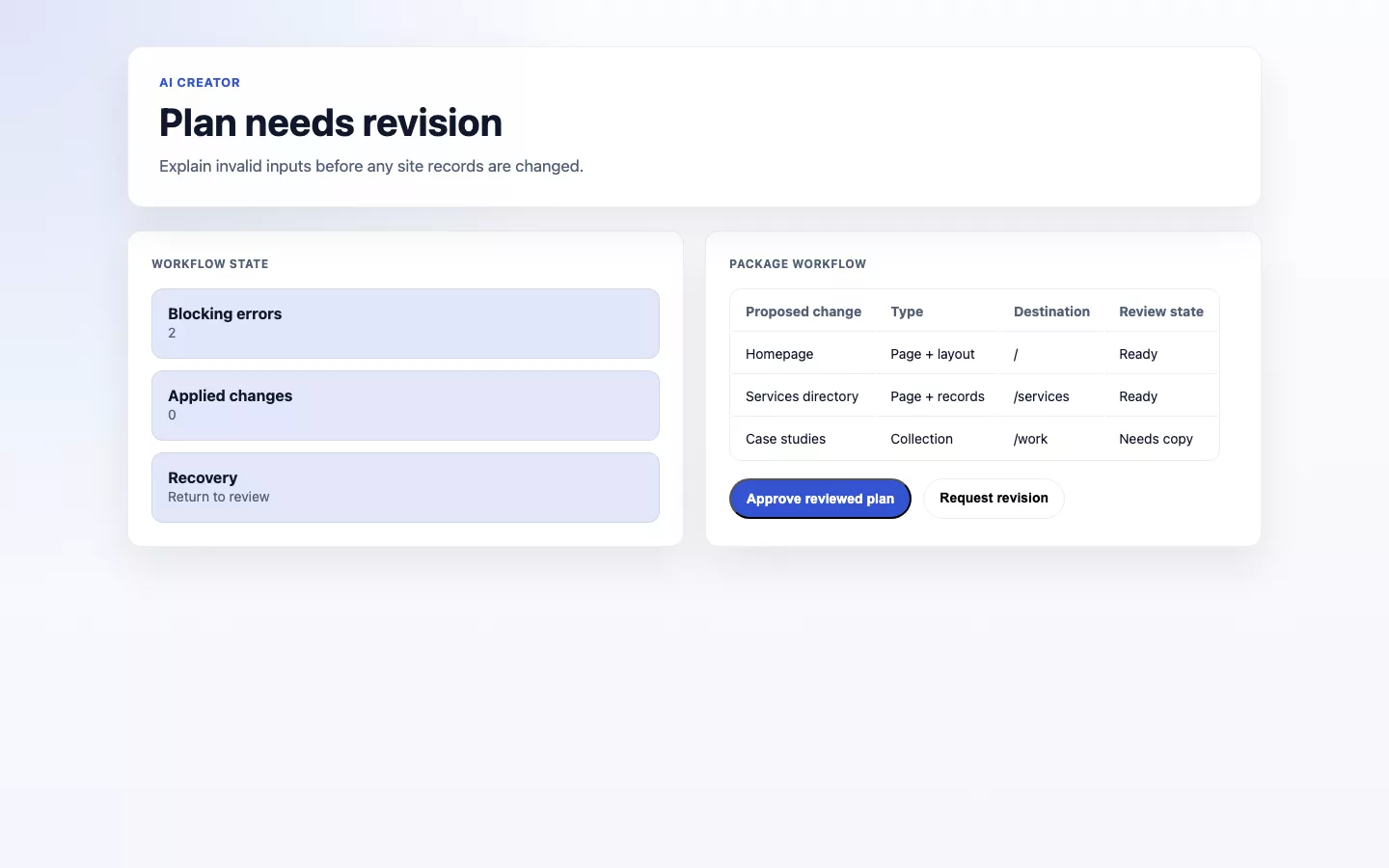Click the Needs copy review state
1389x868 pixels.
point(1156,439)
